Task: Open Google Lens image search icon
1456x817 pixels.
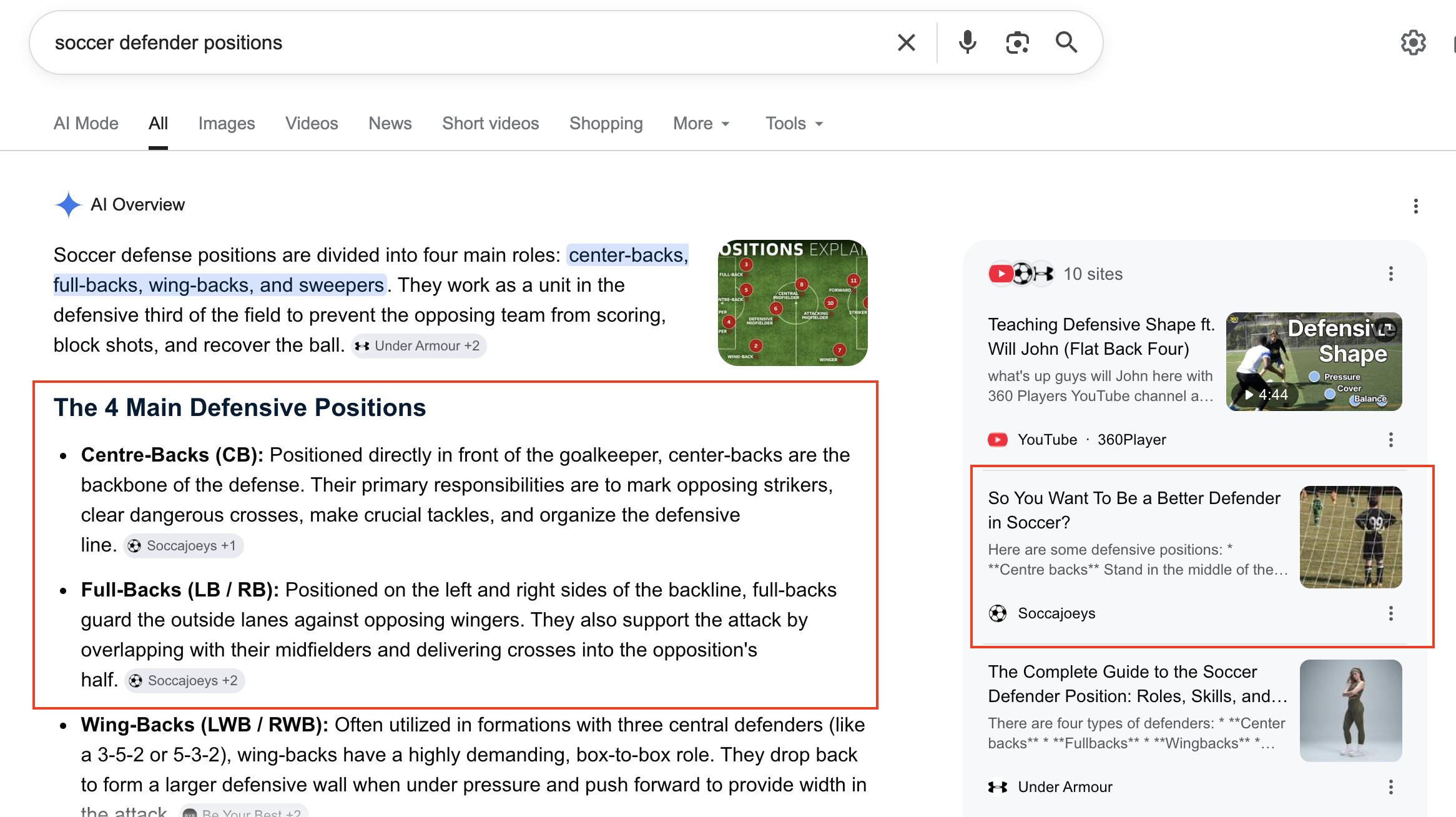Action: click(x=1017, y=42)
